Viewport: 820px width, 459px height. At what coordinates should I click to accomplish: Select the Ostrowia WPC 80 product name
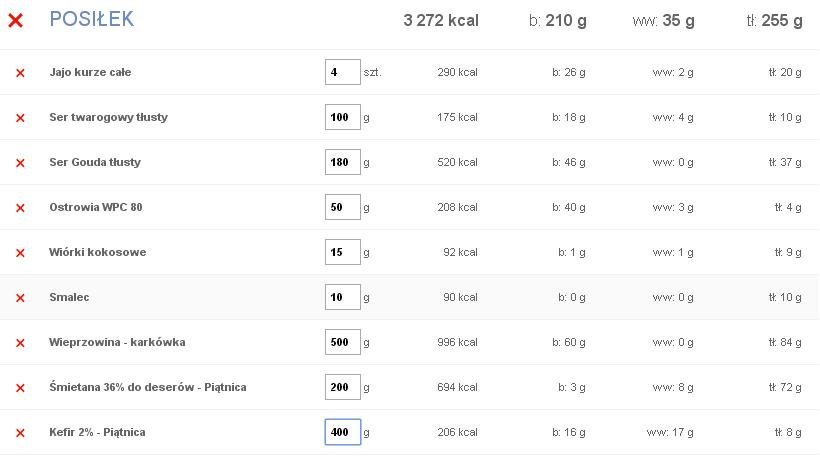tap(96, 207)
